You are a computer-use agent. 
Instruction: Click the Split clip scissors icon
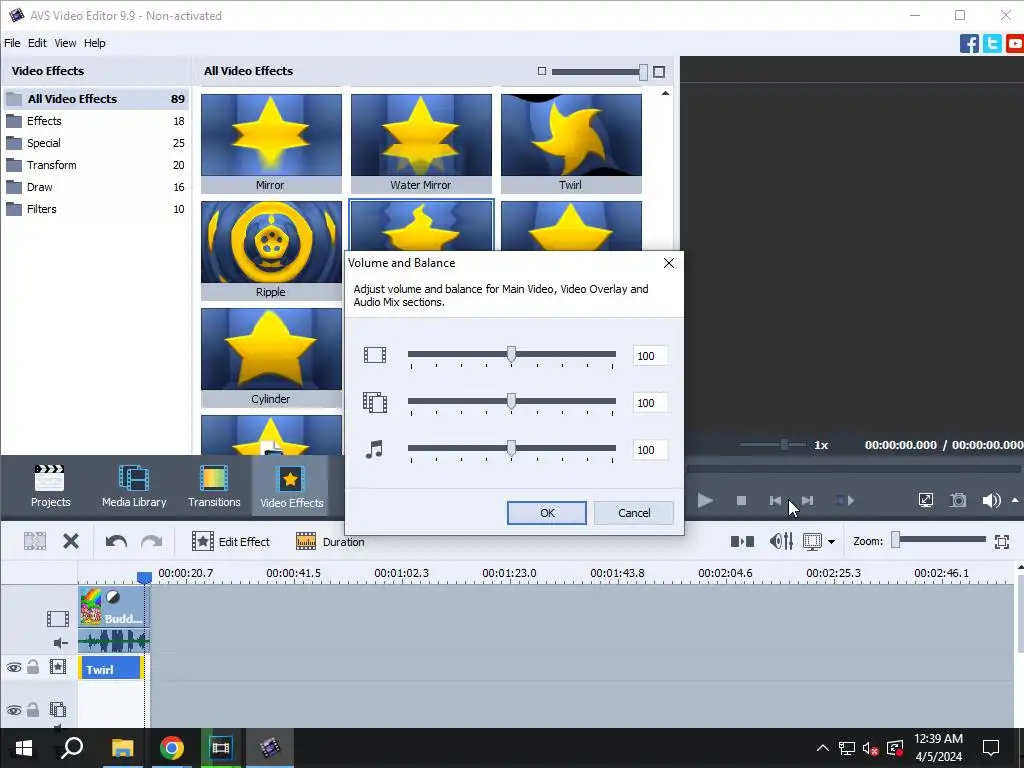35,541
